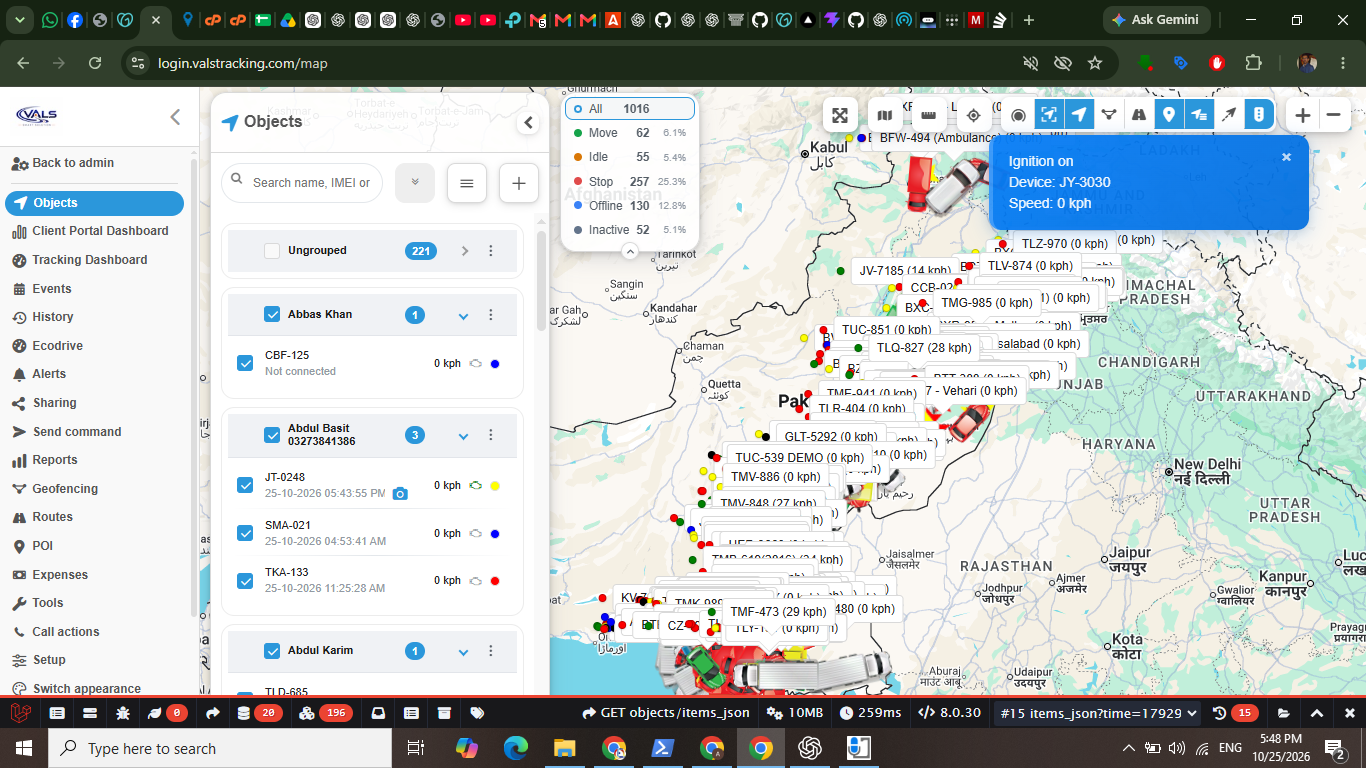Go to Geofencing in sidebar
1366x768 pixels.
tap(65, 489)
